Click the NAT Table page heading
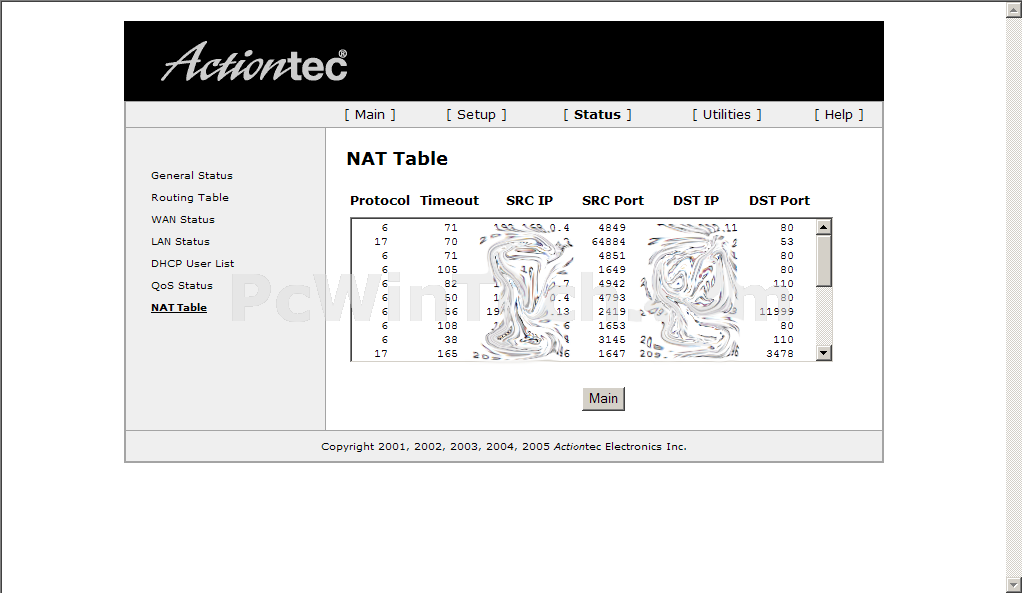Image resolution: width=1022 pixels, height=593 pixels. click(397, 158)
